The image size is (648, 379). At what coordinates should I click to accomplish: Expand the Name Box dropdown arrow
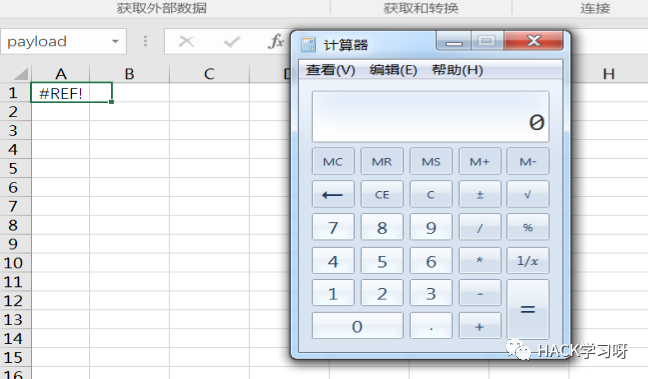115,41
